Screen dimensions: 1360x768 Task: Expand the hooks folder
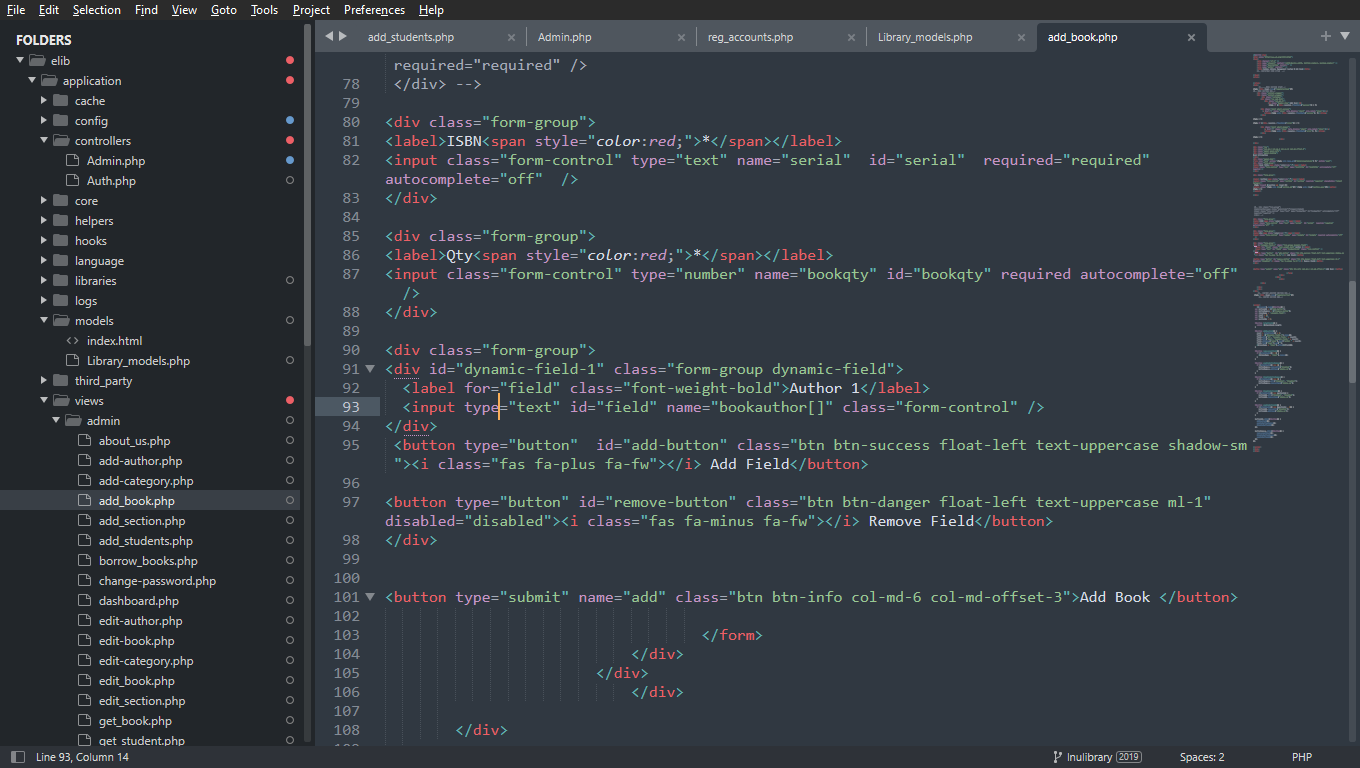click(x=44, y=240)
